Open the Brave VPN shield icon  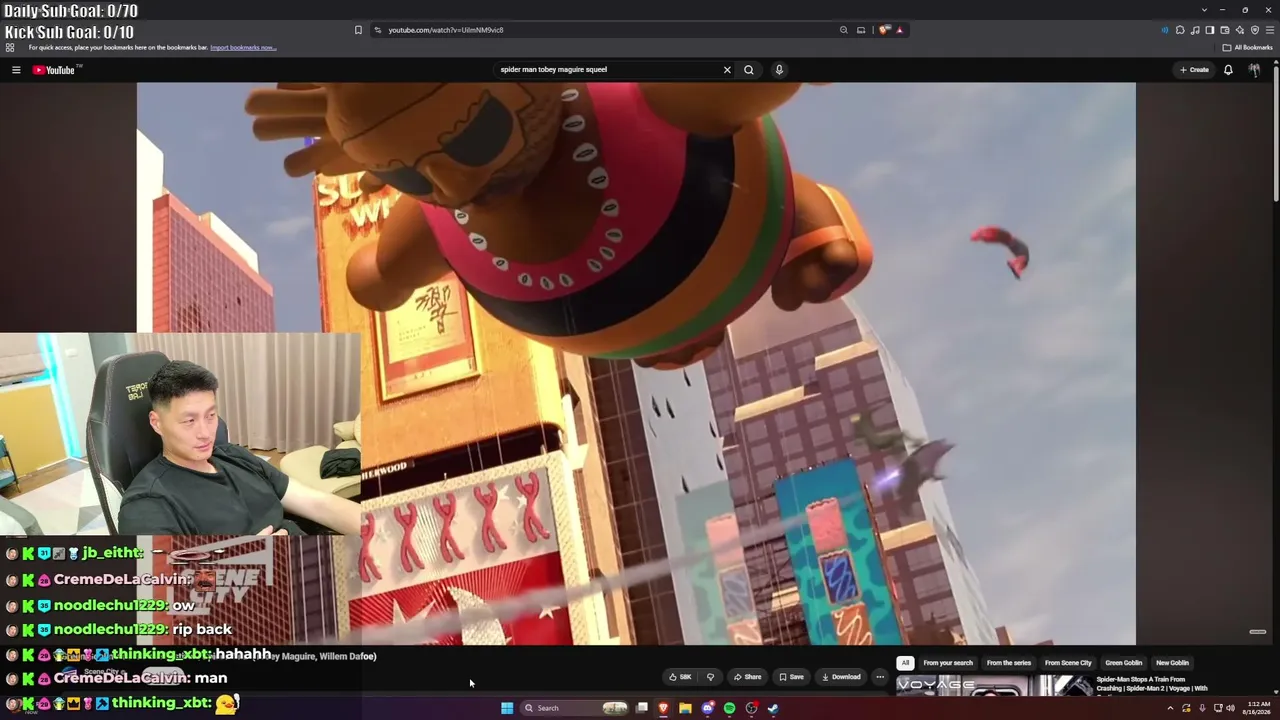[x=1255, y=30]
